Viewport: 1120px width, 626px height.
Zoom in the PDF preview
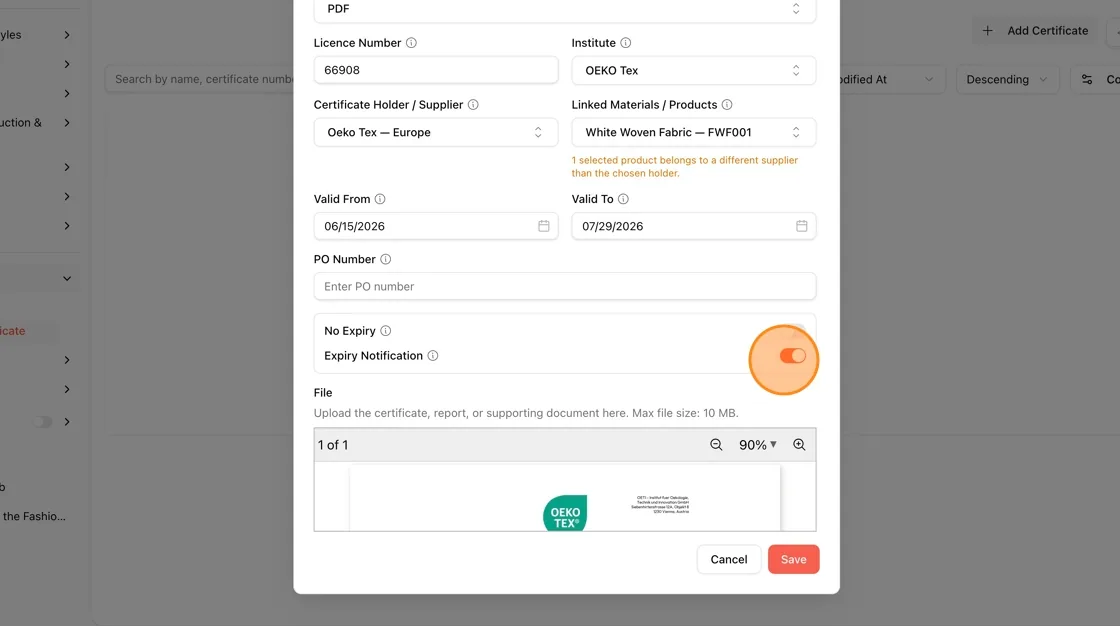pyautogui.click(x=799, y=444)
